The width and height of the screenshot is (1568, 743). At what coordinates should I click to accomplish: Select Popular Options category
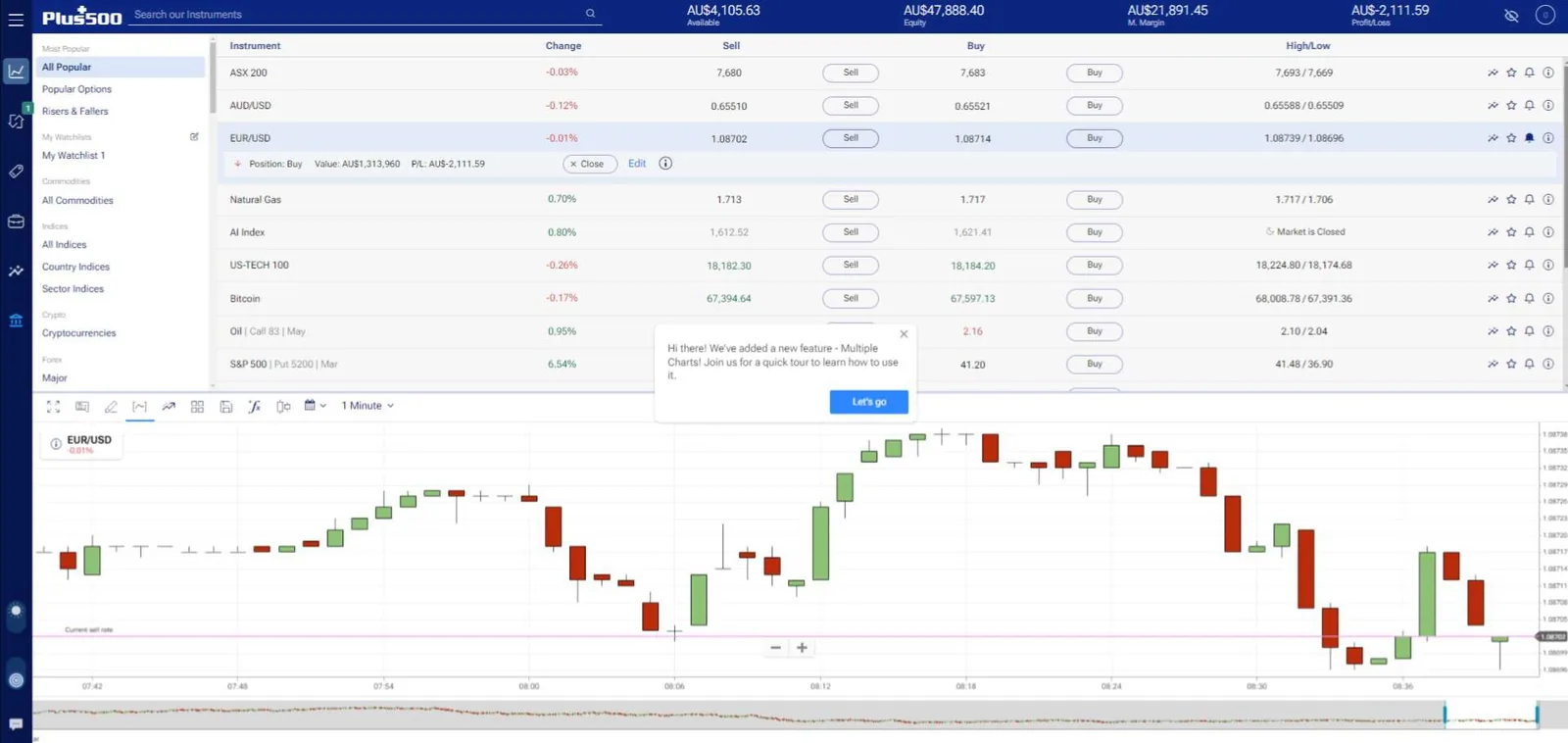[x=76, y=89]
